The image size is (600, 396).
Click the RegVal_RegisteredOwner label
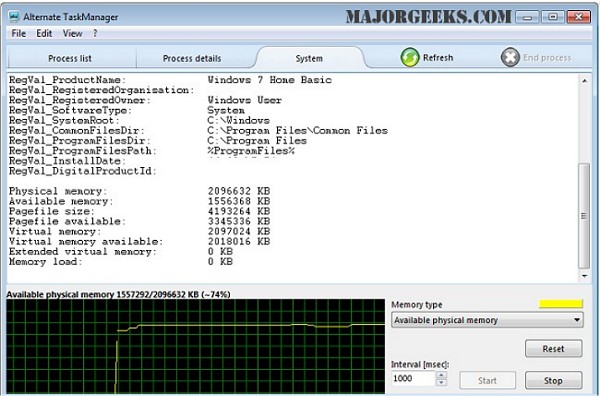coord(80,100)
